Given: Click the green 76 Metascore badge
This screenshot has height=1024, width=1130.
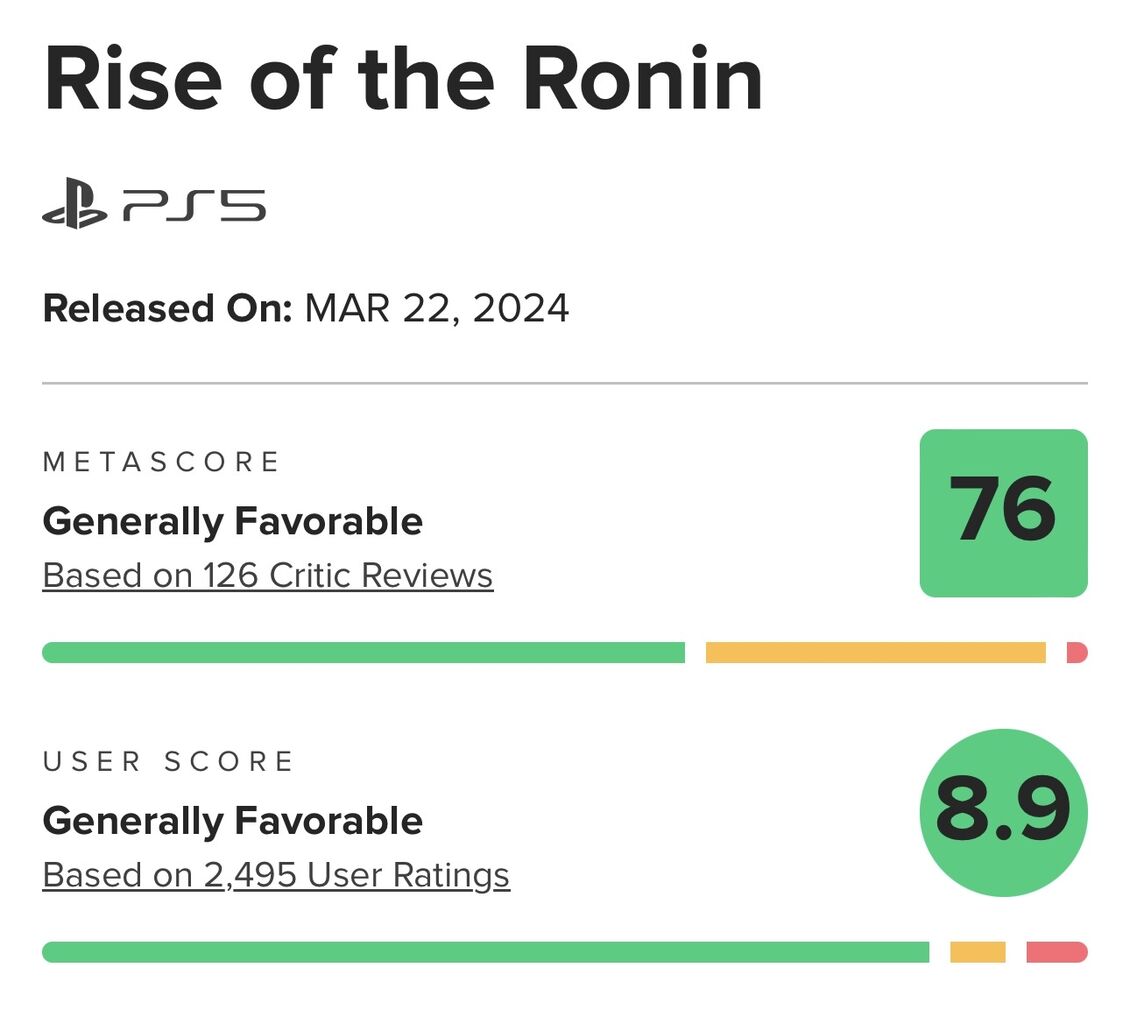Looking at the screenshot, I should [x=1003, y=512].
